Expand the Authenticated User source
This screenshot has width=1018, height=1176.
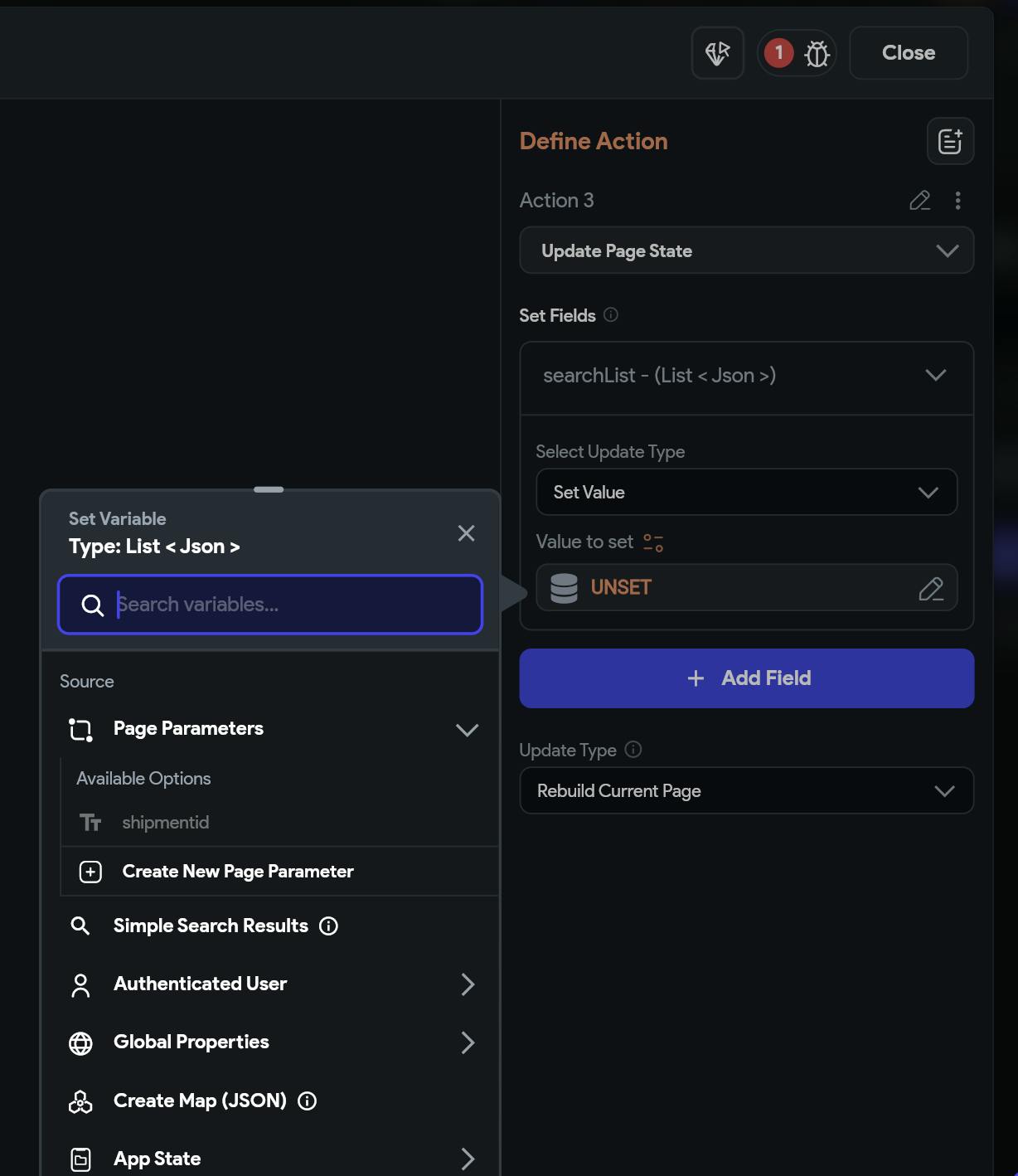tap(468, 984)
